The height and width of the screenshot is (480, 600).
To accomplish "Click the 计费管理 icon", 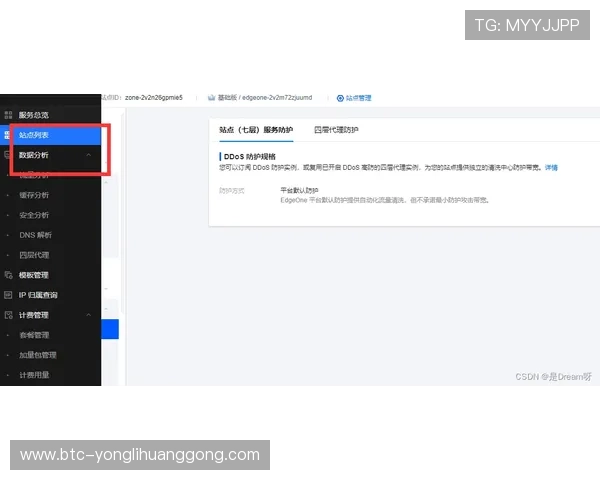I will [8, 315].
